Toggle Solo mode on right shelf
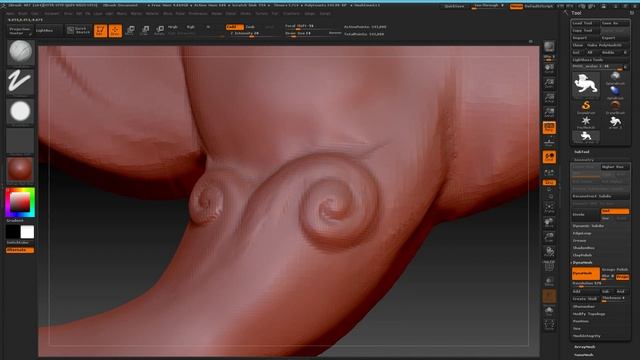This screenshot has width=640, height=360. tap(549, 311)
